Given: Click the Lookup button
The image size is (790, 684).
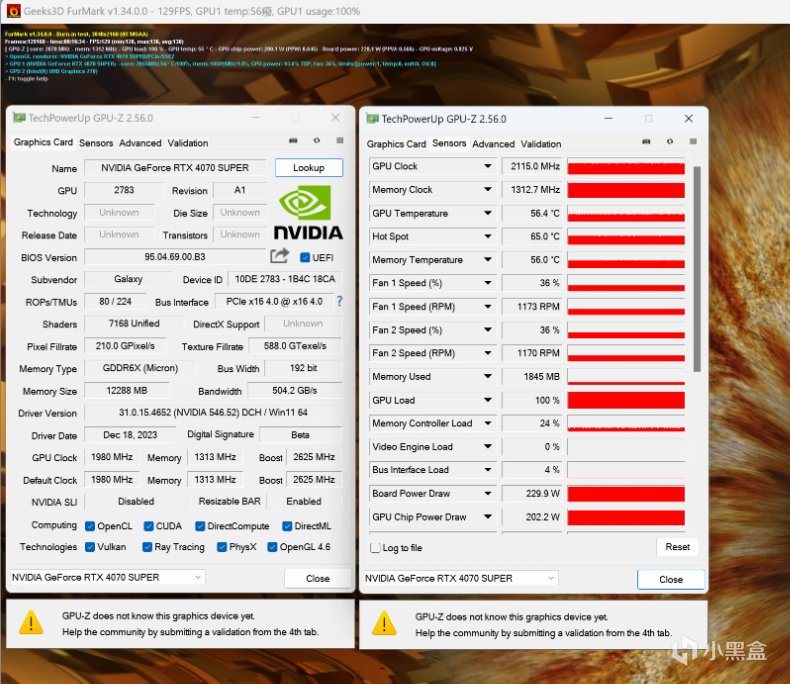Looking at the screenshot, I should click(309, 168).
